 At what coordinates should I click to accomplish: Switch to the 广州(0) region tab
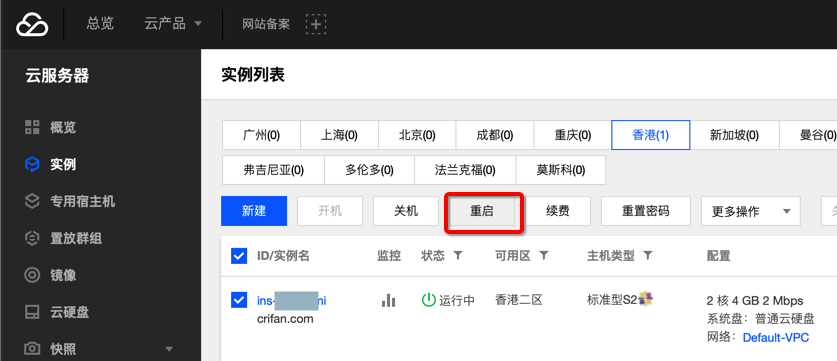[261, 135]
